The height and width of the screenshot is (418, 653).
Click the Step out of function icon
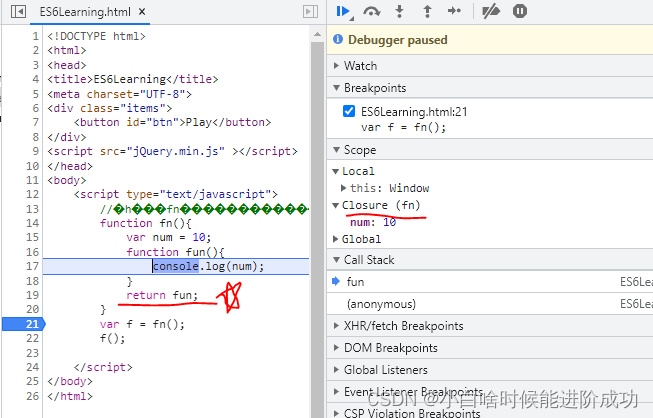pyautogui.click(x=427, y=11)
